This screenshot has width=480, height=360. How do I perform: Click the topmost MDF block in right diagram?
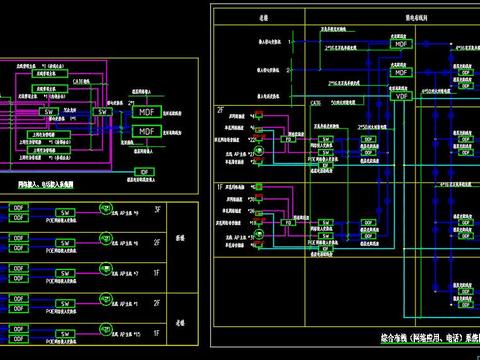tap(401, 44)
